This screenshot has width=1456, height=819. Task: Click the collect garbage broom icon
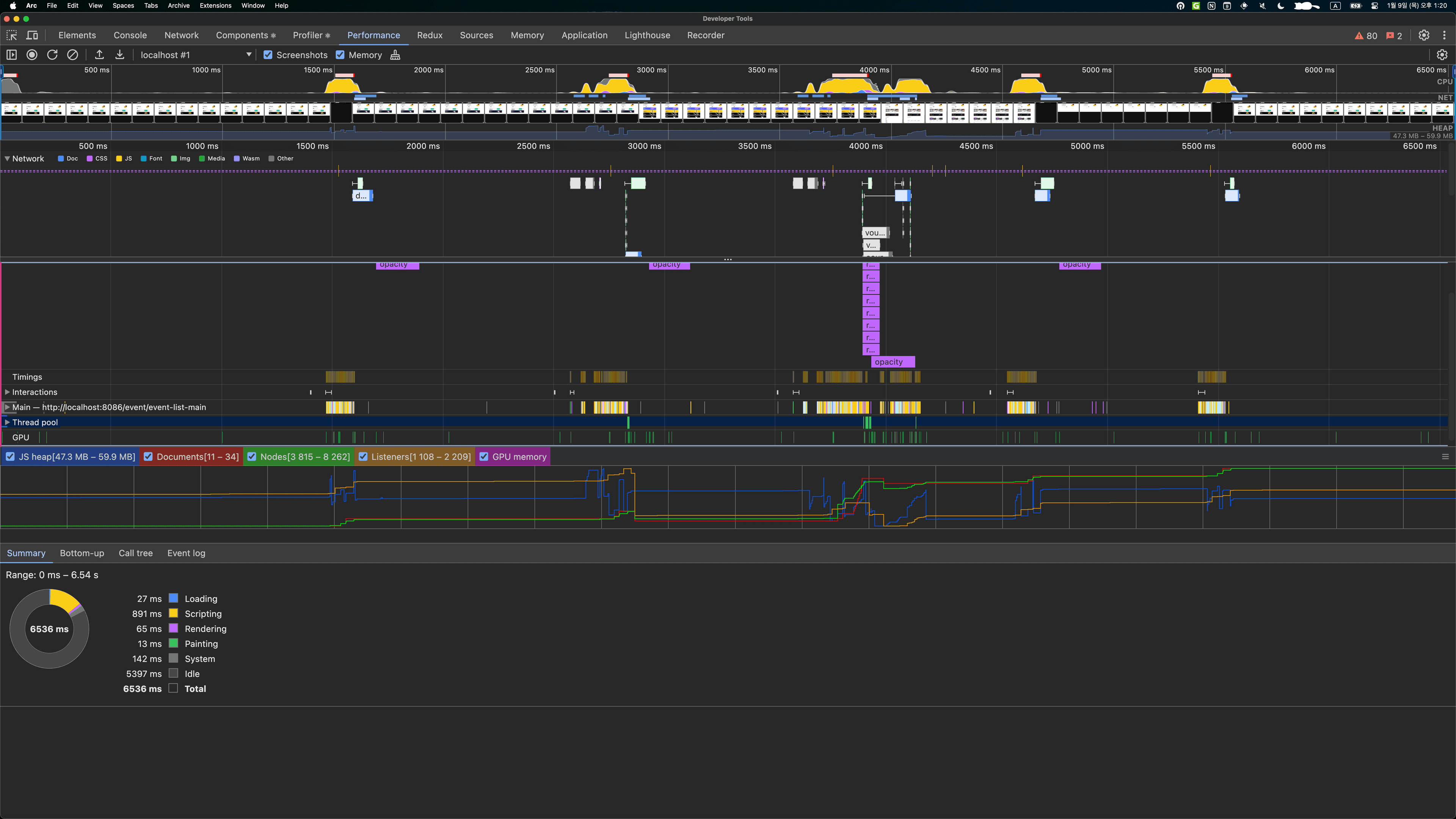point(395,55)
